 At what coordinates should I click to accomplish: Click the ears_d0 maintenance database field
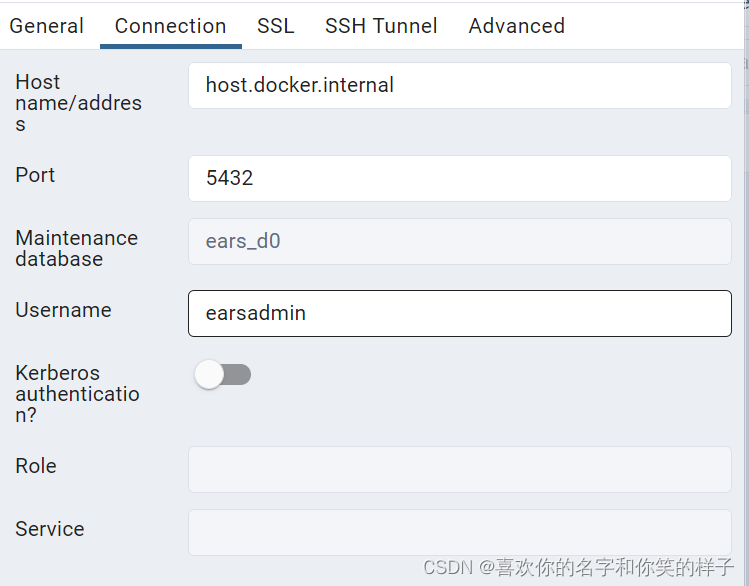(460, 242)
